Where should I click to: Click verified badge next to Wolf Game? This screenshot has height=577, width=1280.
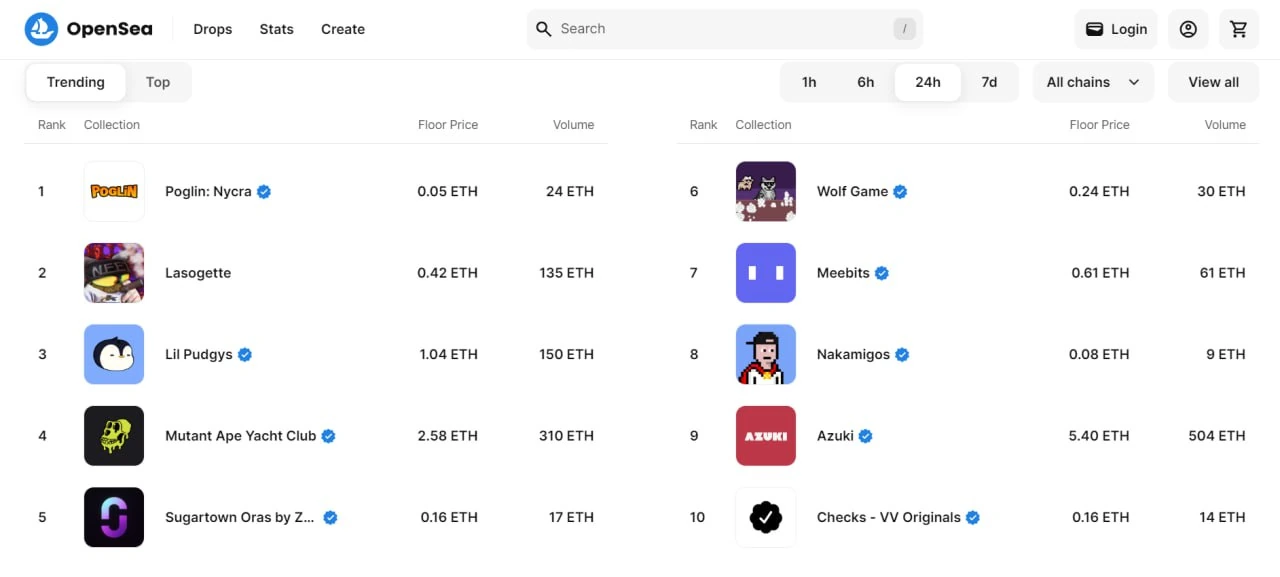(x=900, y=191)
